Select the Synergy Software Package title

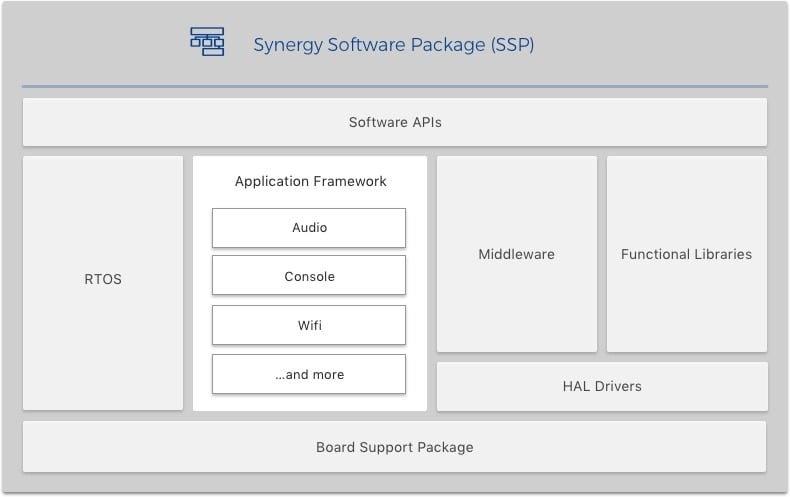393,45
